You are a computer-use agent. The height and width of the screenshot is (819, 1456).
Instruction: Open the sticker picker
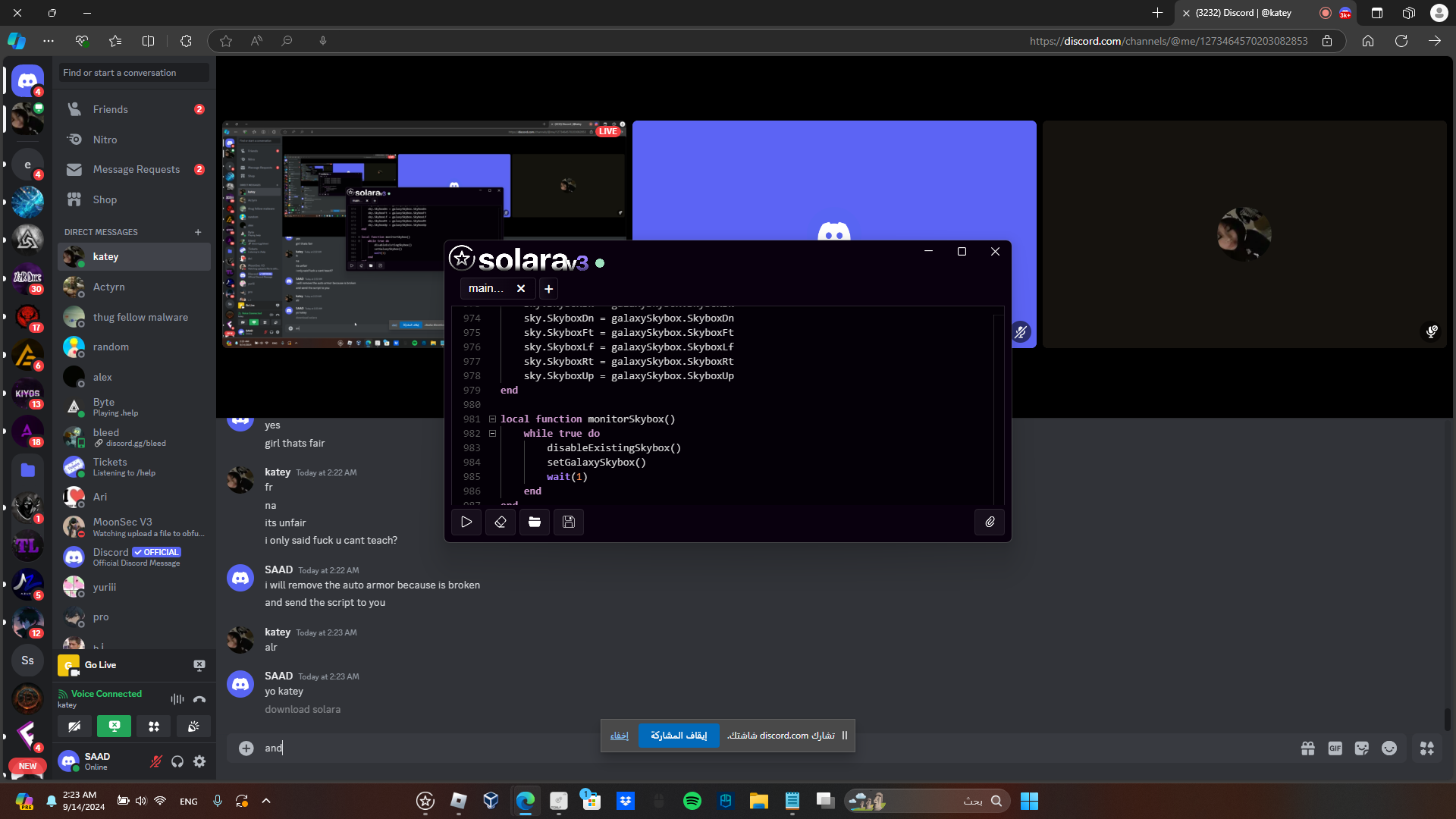(x=1362, y=748)
